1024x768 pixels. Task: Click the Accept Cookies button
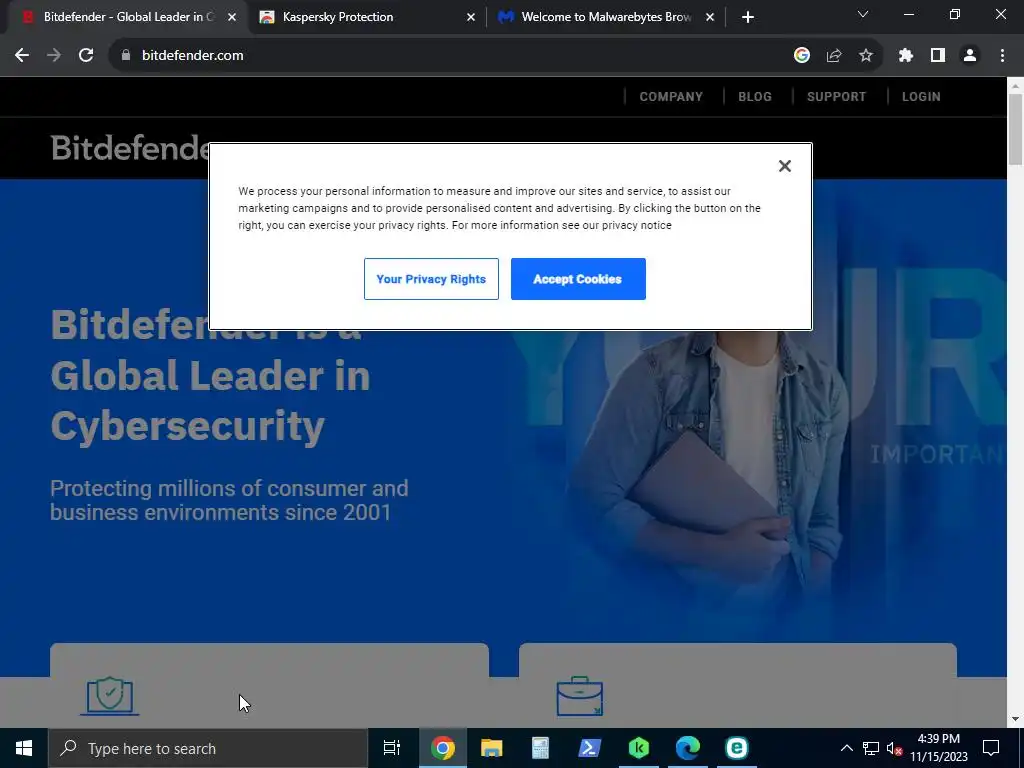click(578, 279)
